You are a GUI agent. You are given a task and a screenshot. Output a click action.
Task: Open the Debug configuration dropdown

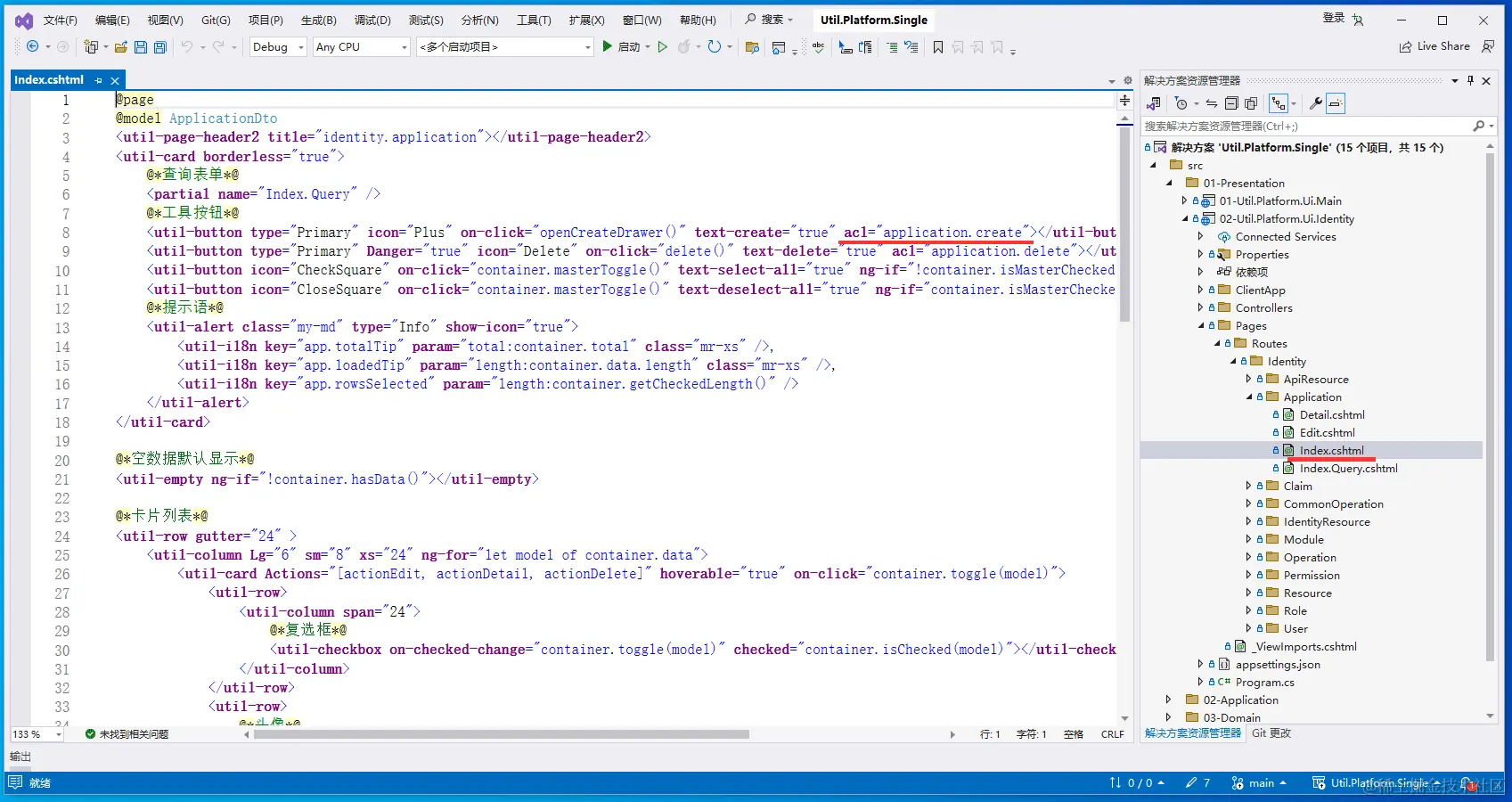pos(278,47)
